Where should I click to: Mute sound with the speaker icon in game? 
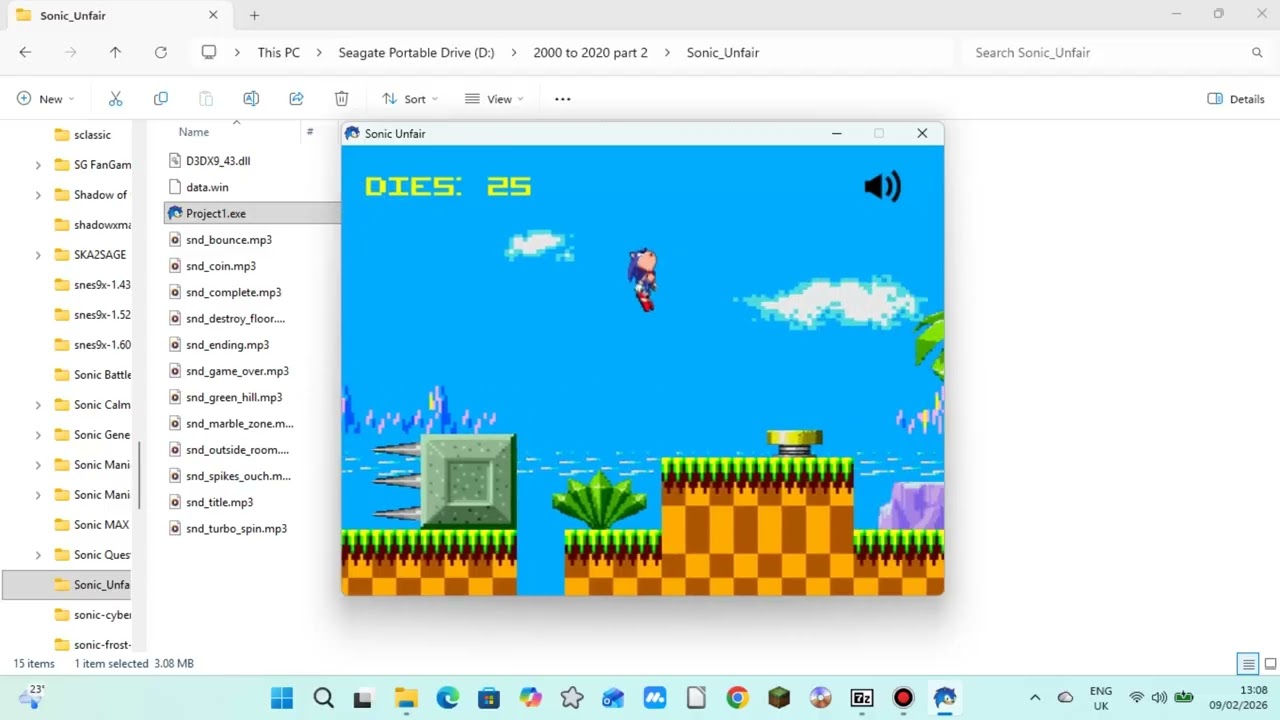pos(882,186)
